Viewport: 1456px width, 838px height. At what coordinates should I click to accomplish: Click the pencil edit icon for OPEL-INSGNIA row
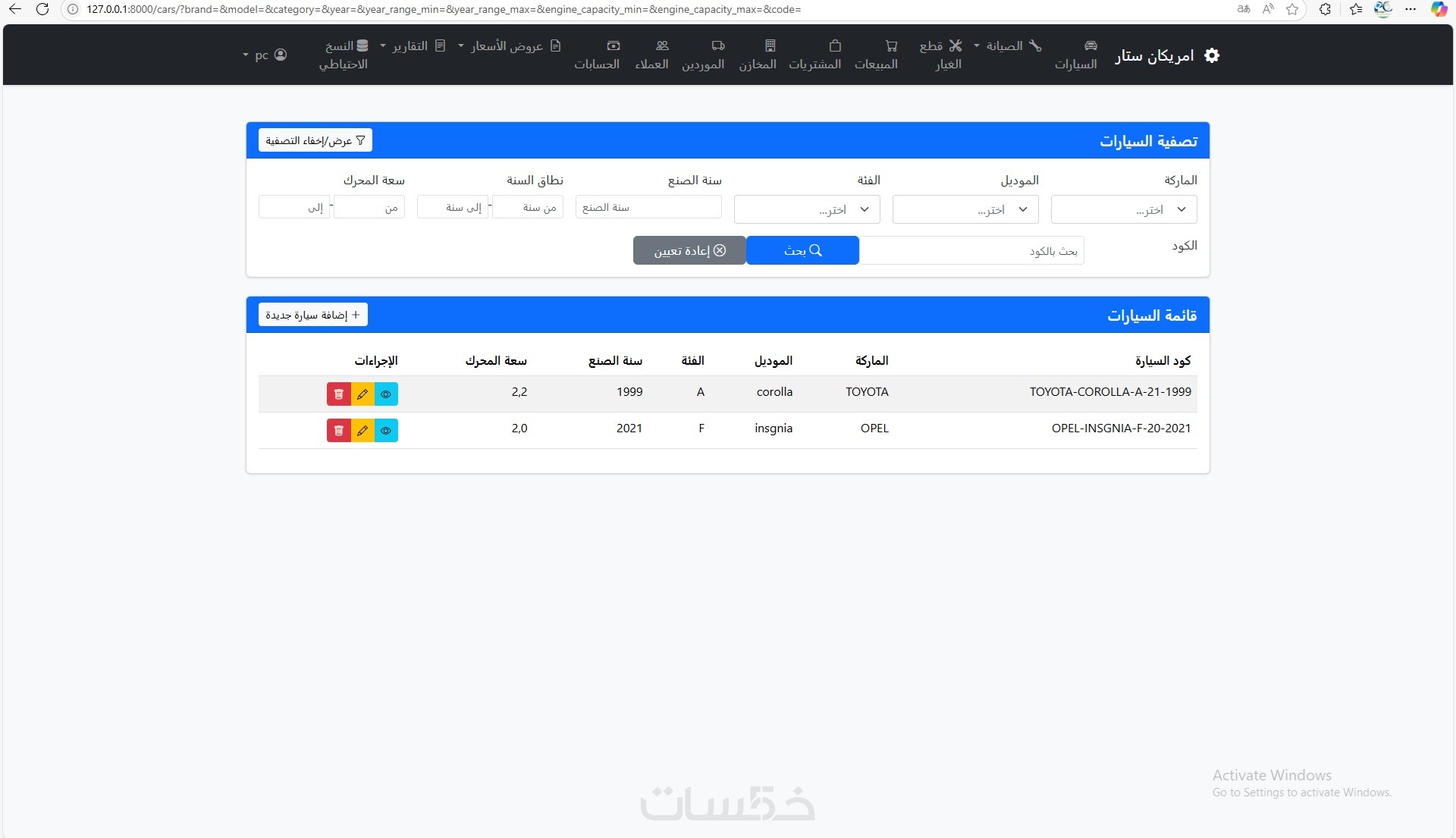362,431
